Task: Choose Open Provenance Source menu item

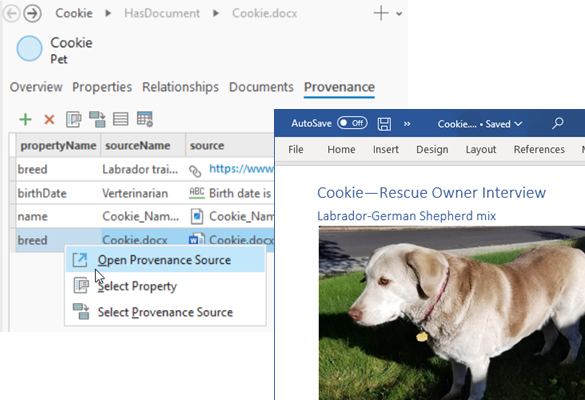Action: tap(165, 260)
